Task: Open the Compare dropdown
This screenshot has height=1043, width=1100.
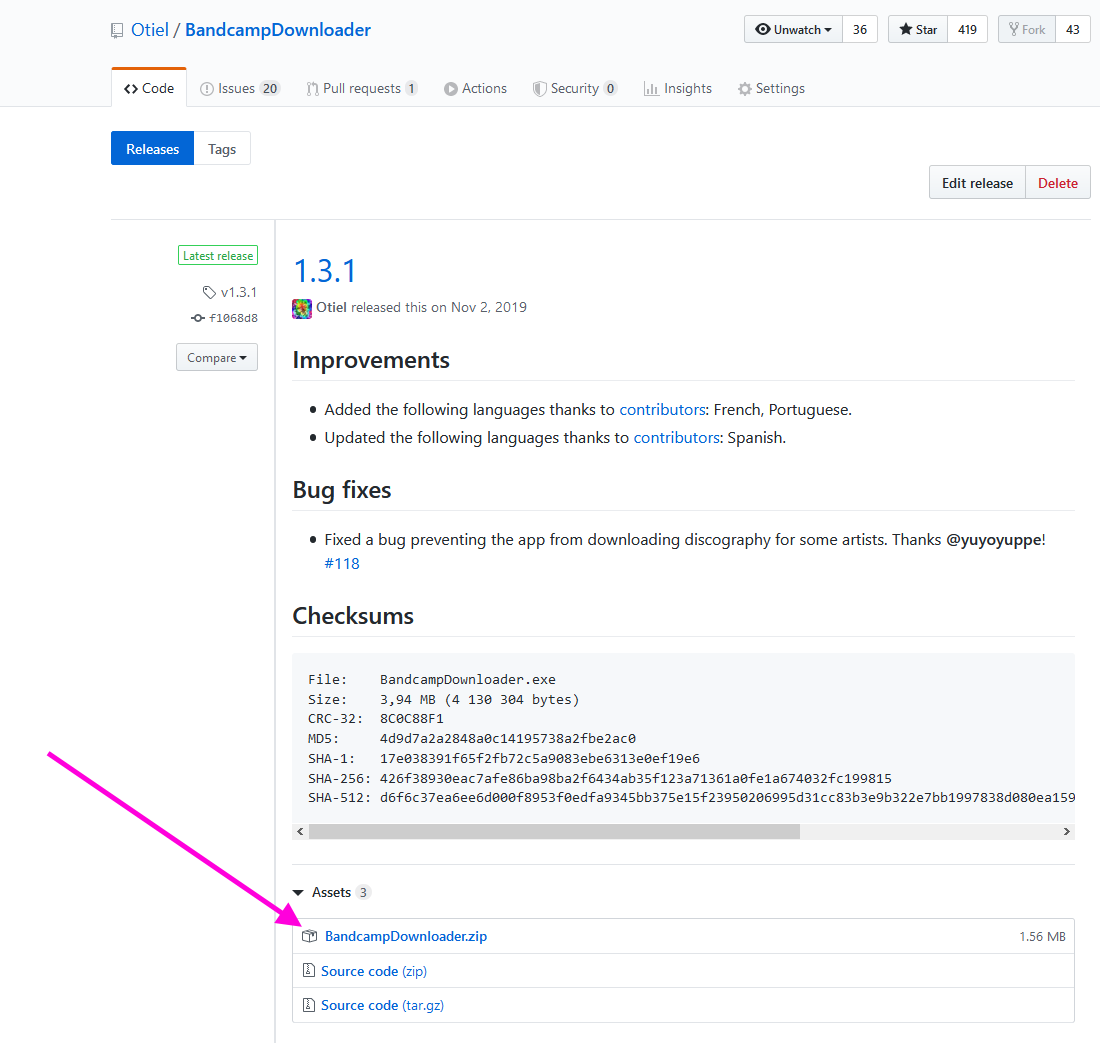Action: (216, 357)
